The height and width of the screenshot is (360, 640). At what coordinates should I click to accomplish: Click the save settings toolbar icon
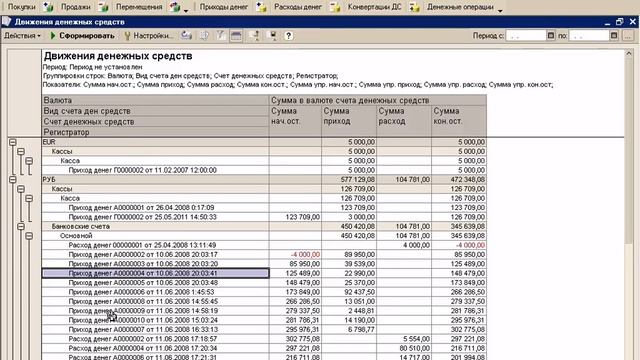click(x=273, y=36)
